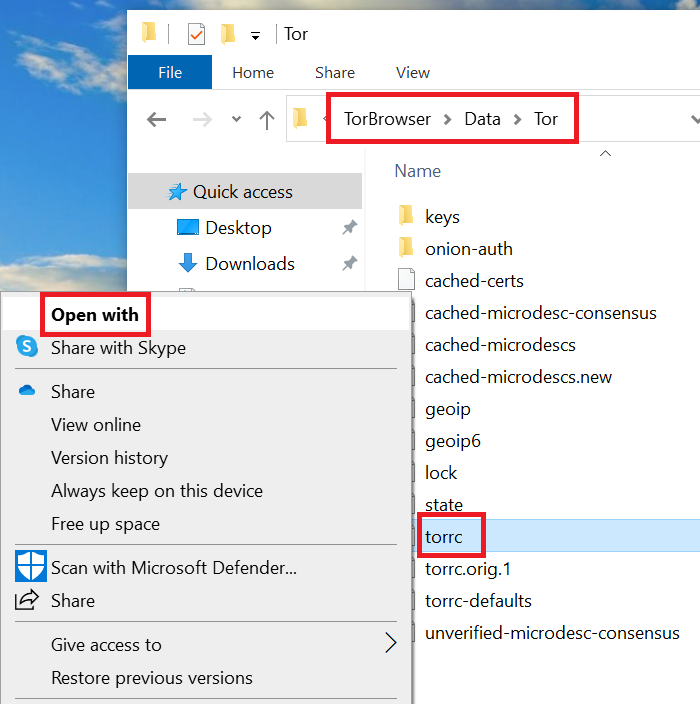Open Downloads in the navigation pane
Viewport: 700px width, 704px height.
pos(250,264)
